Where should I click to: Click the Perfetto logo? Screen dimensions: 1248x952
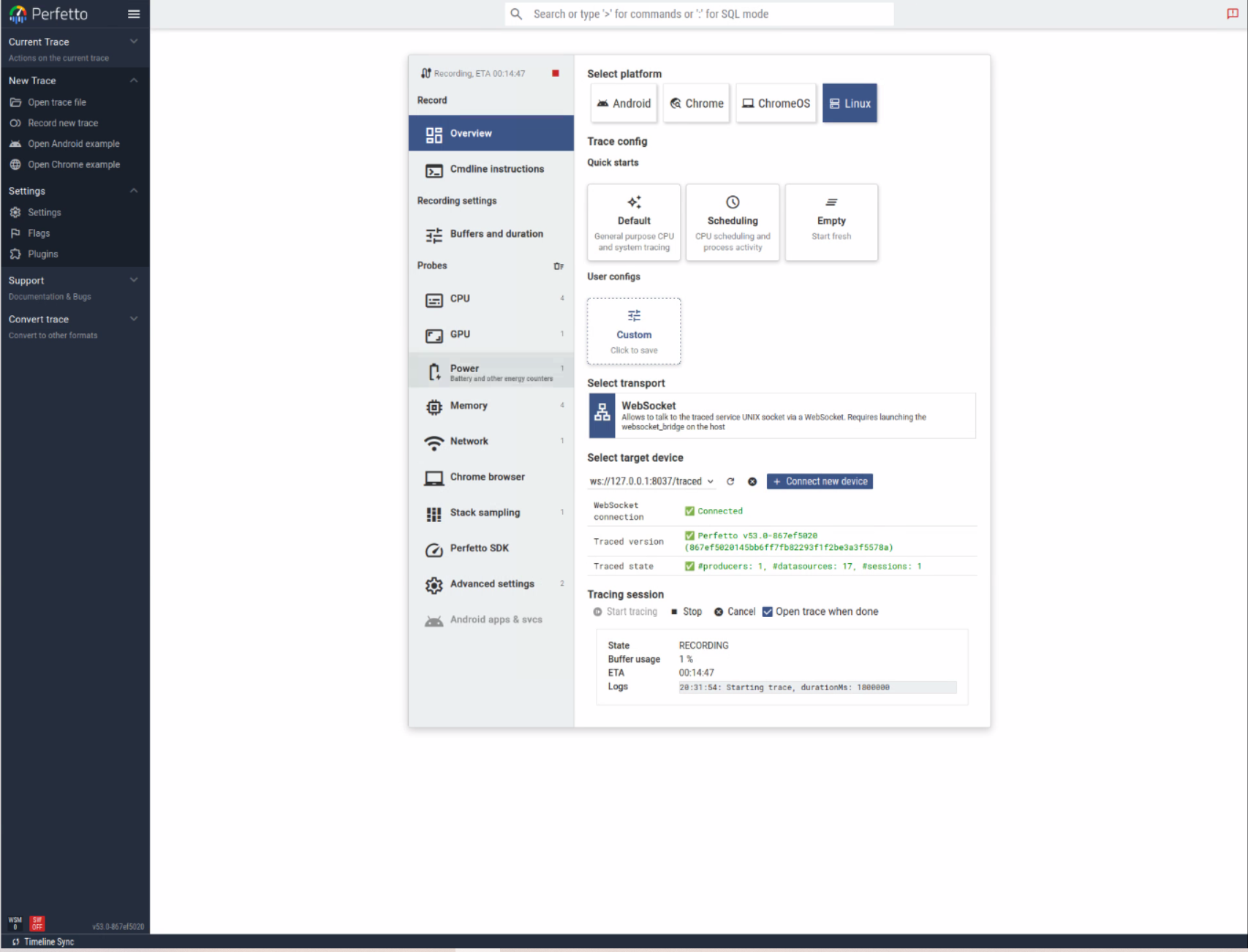tap(48, 14)
